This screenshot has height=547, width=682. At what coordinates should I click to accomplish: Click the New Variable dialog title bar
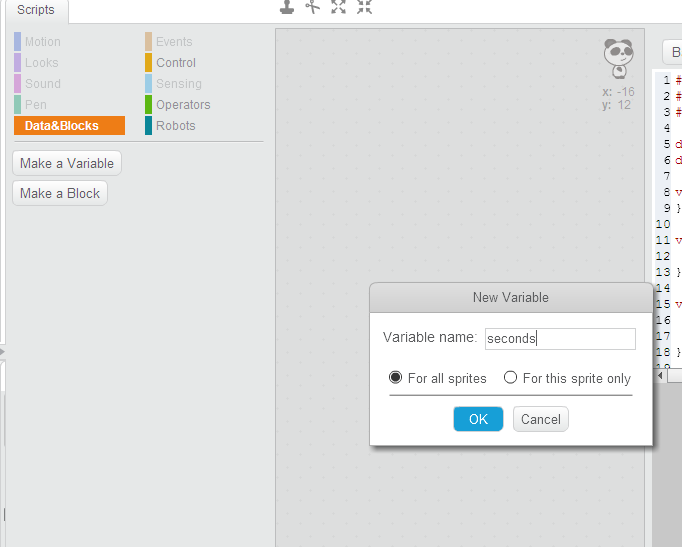[x=511, y=298]
